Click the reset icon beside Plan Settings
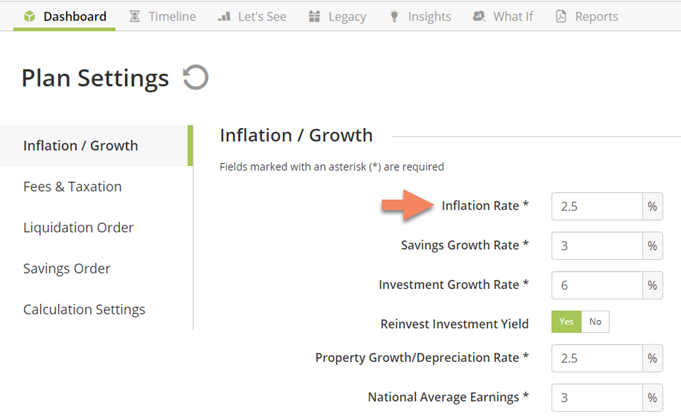Screen dimensions: 681x420 195,77
